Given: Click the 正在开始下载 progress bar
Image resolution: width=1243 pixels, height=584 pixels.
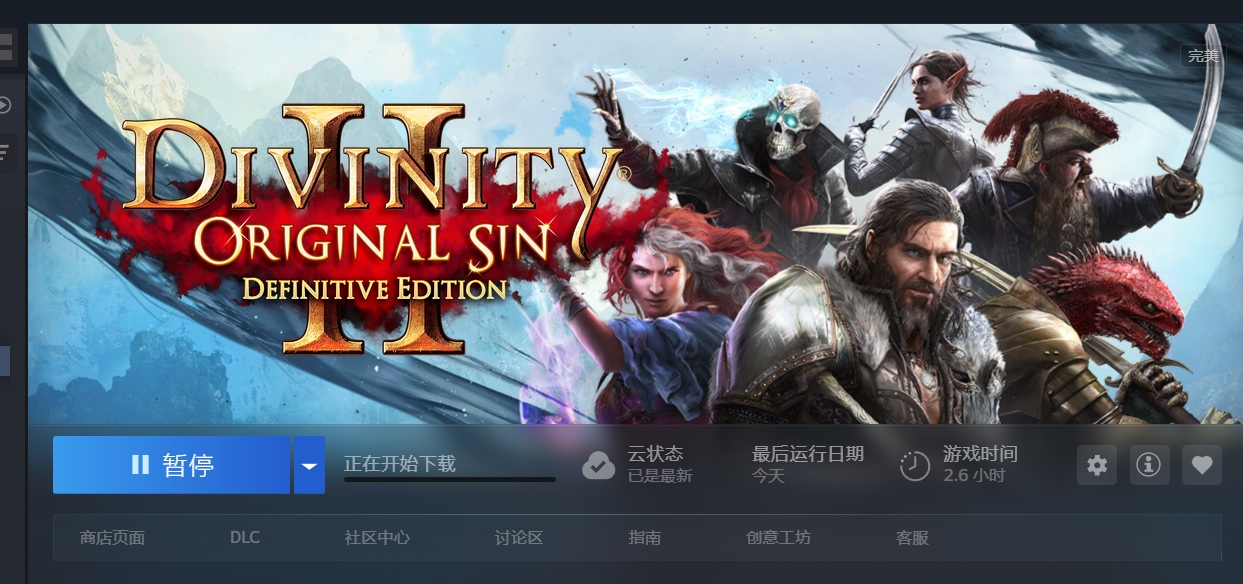Looking at the screenshot, I should click(x=450, y=479).
